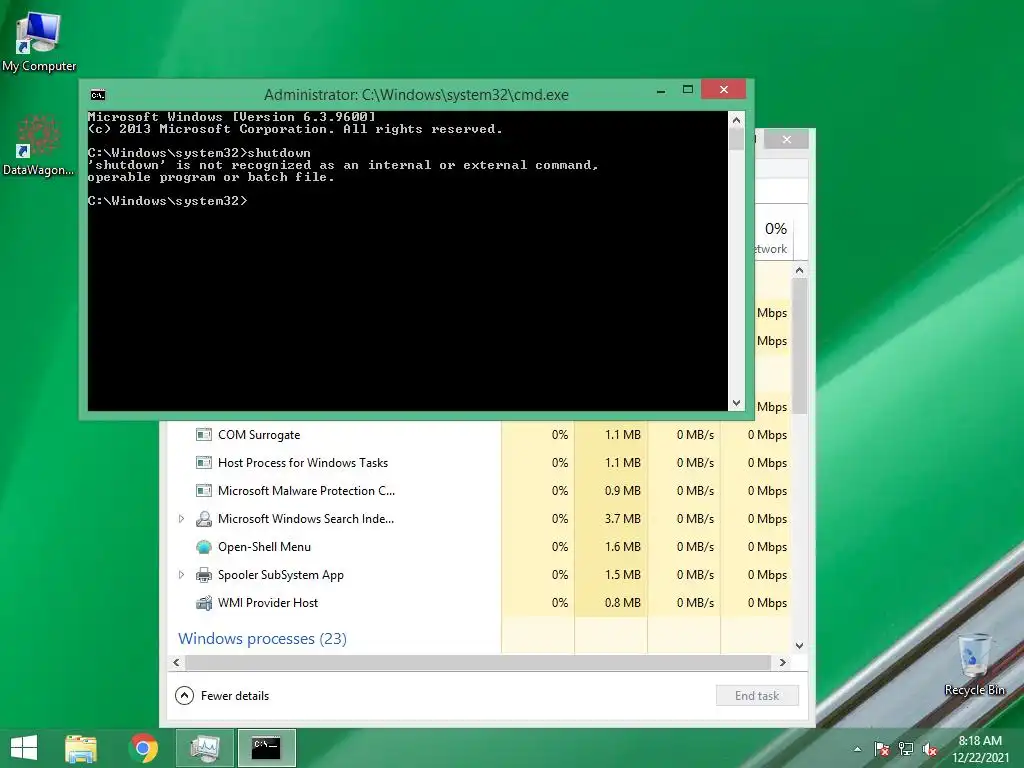Collapse Task Manager with Fewer details

222,696
